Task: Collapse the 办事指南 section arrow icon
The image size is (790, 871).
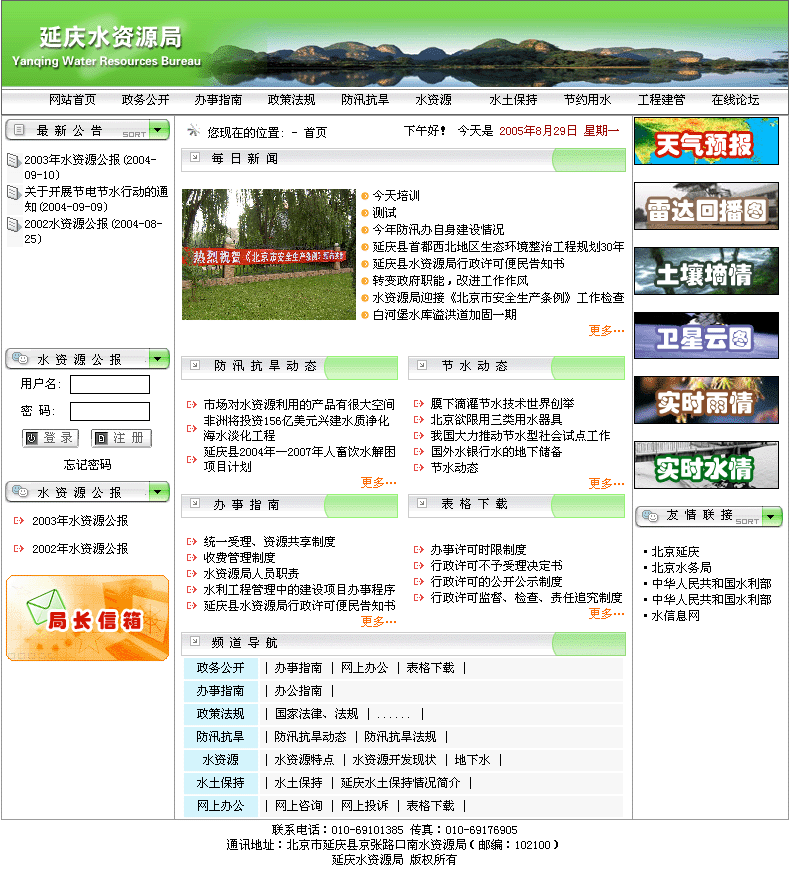Action: (x=195, y=503)
